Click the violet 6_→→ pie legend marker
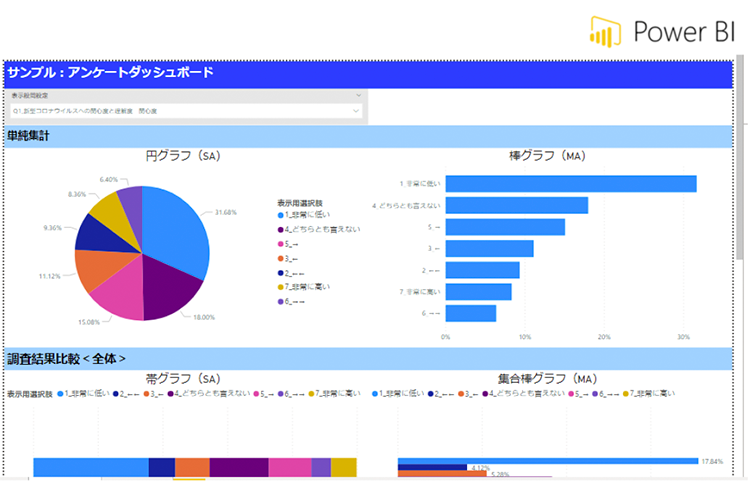 coord(281,300)
